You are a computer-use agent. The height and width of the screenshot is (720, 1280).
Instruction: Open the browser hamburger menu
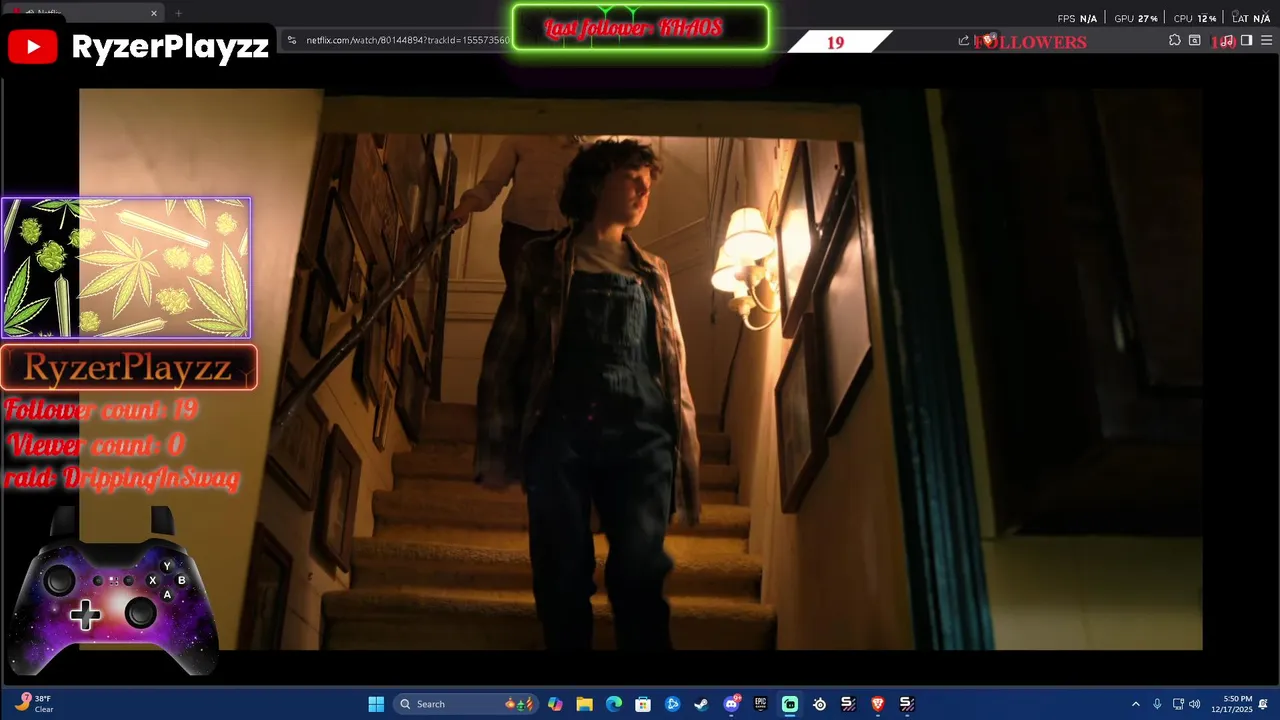[x=1267, y=41]
